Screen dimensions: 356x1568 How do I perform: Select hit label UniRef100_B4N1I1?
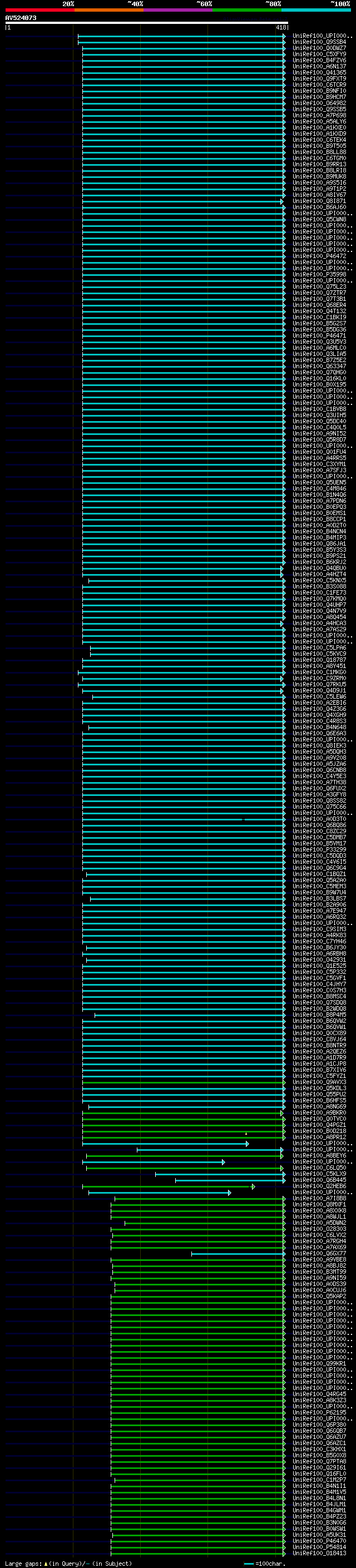(319, 1486)
